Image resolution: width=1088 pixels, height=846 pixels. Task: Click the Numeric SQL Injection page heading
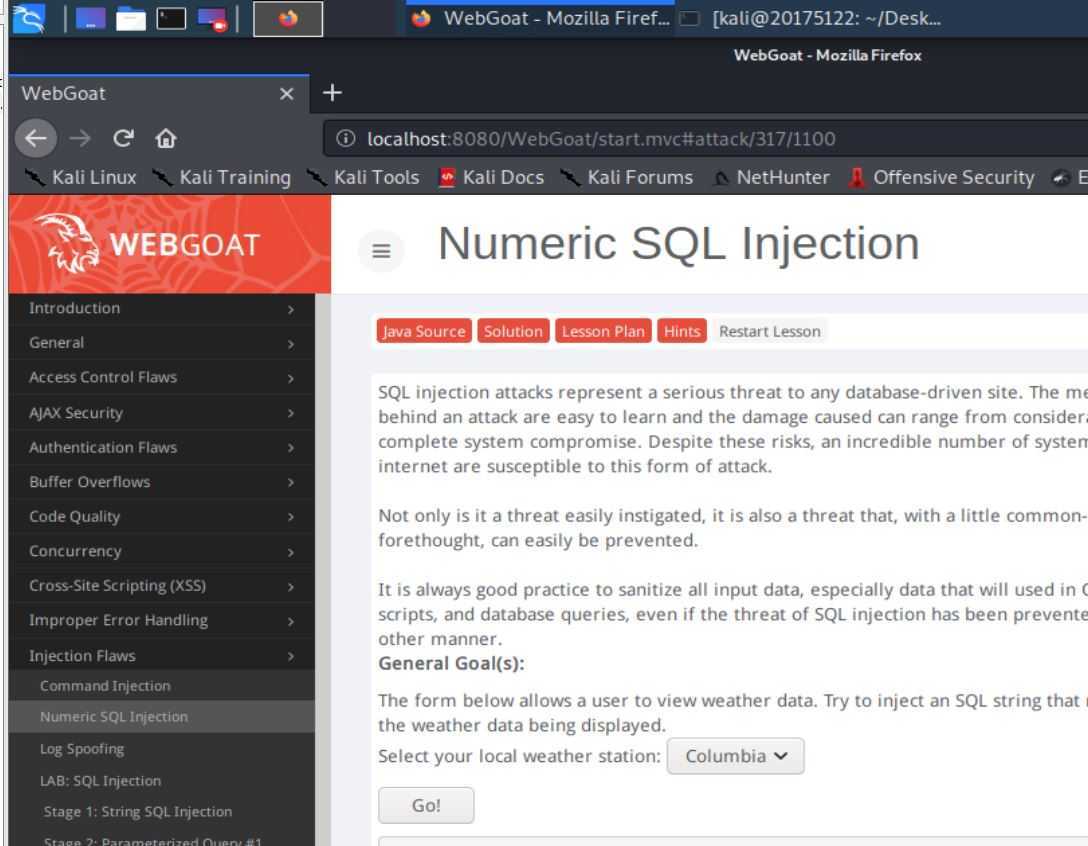point(679,244)
